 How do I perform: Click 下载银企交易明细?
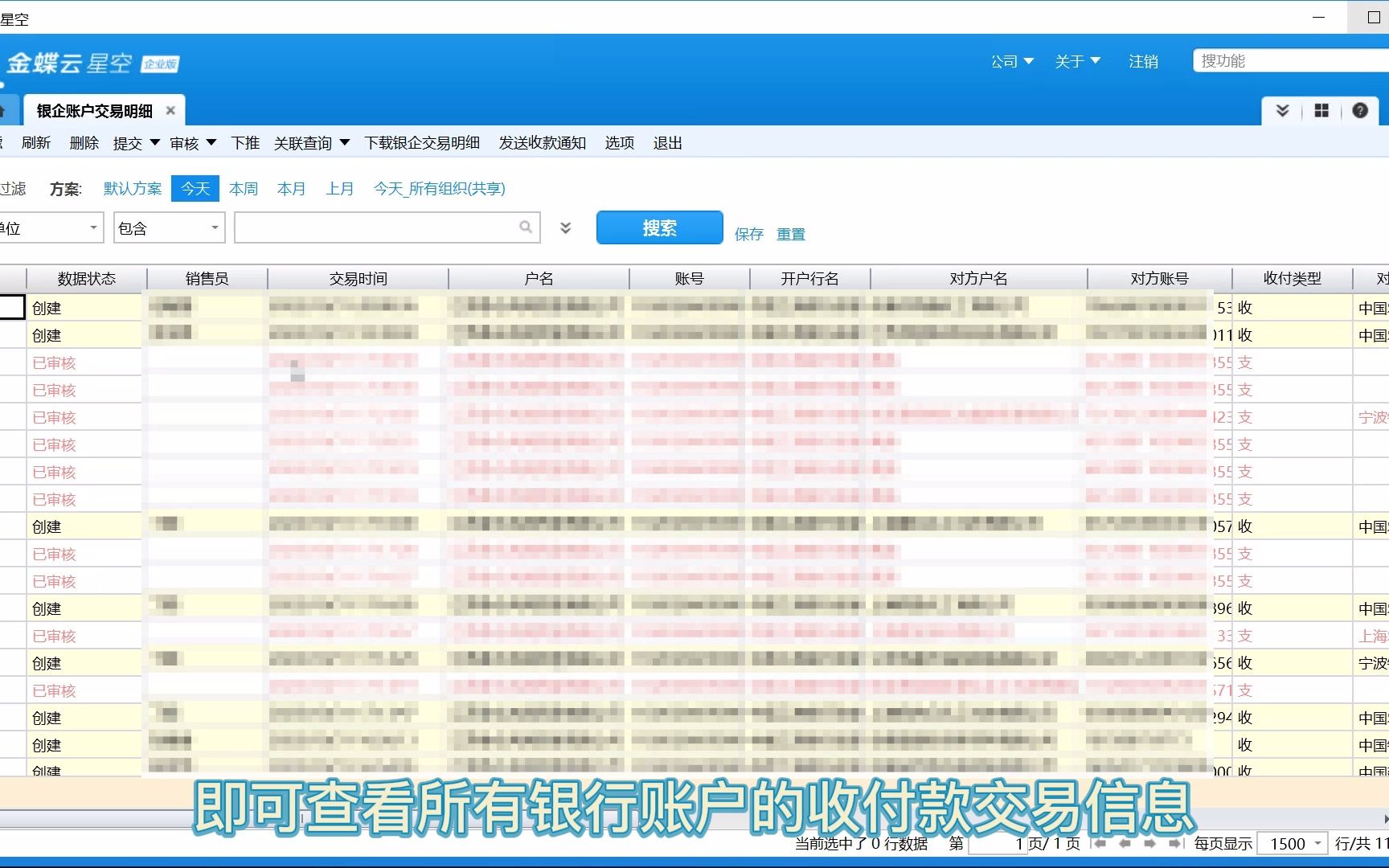click(x=422, y=143)
